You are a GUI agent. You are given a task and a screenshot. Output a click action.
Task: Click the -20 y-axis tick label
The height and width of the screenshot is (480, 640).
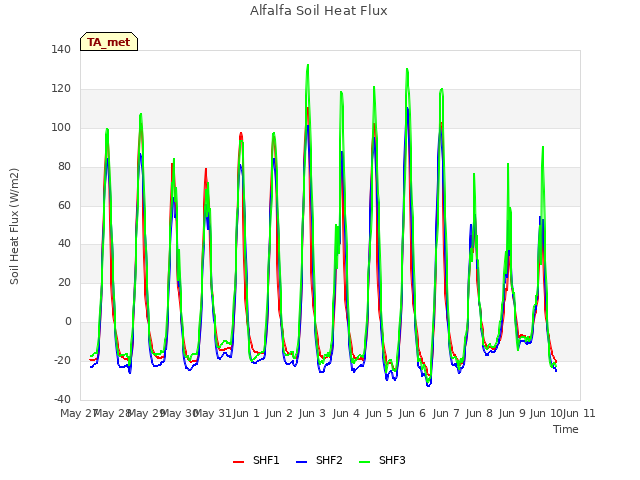tap(62, 360)
